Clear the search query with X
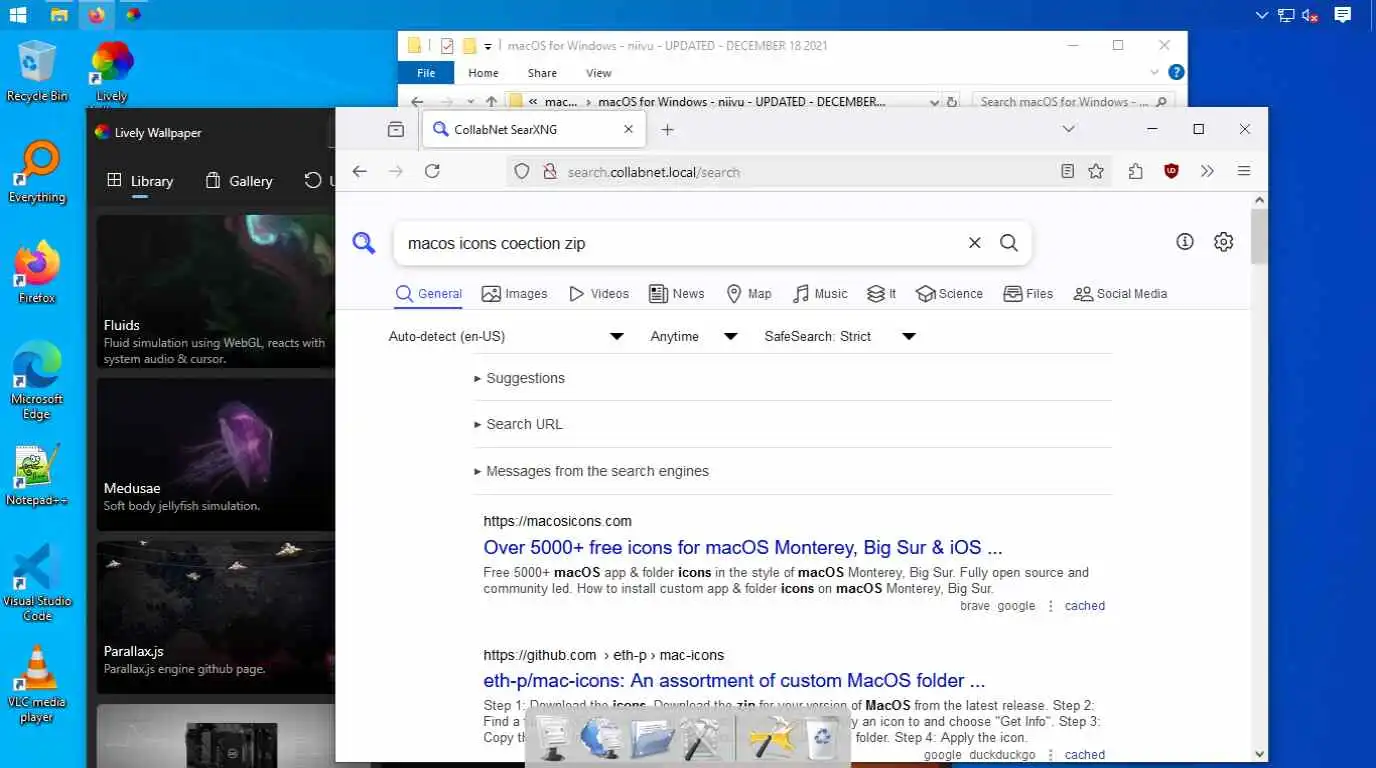This screenshot has width=1376, height=768. click(974, 243)
